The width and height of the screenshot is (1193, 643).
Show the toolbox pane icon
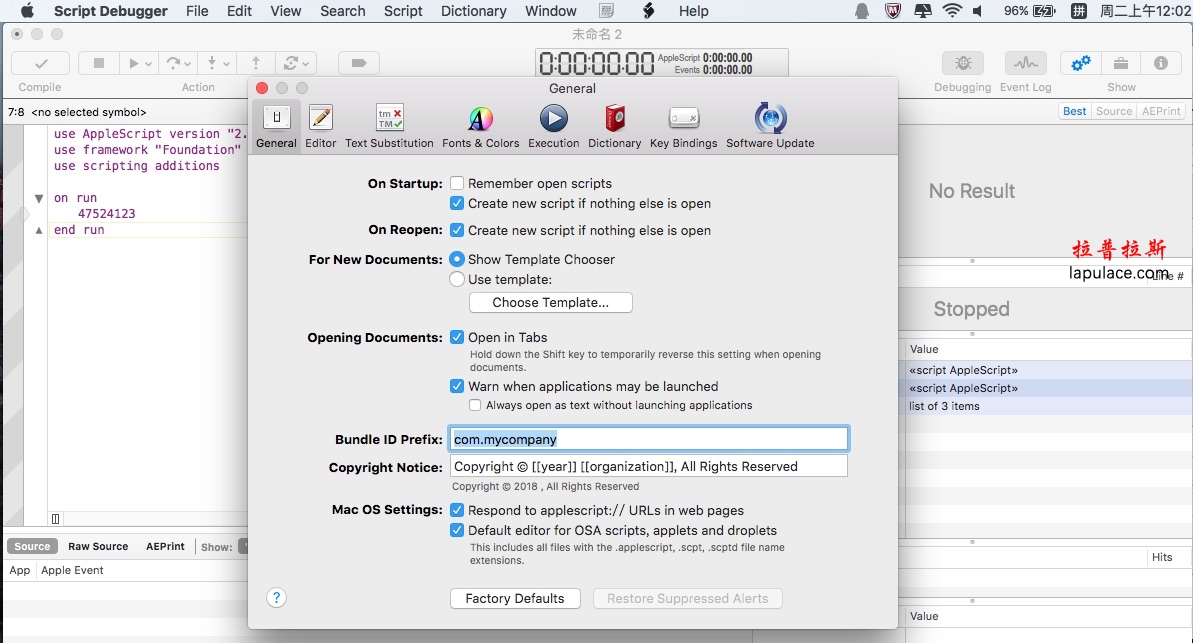[1121, 63]
